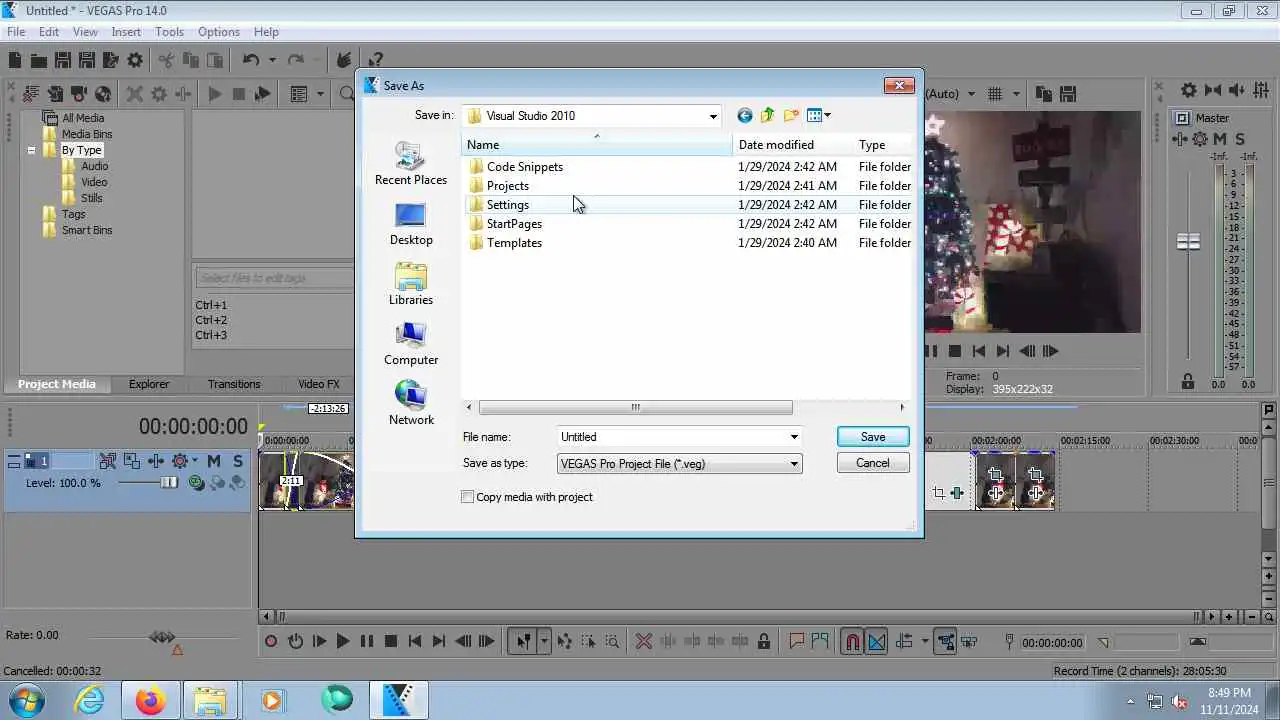This screenshot has height=720, width=1280.
Task: Copy snapshot to clipboard in video preview
Action: point(1044,94)
